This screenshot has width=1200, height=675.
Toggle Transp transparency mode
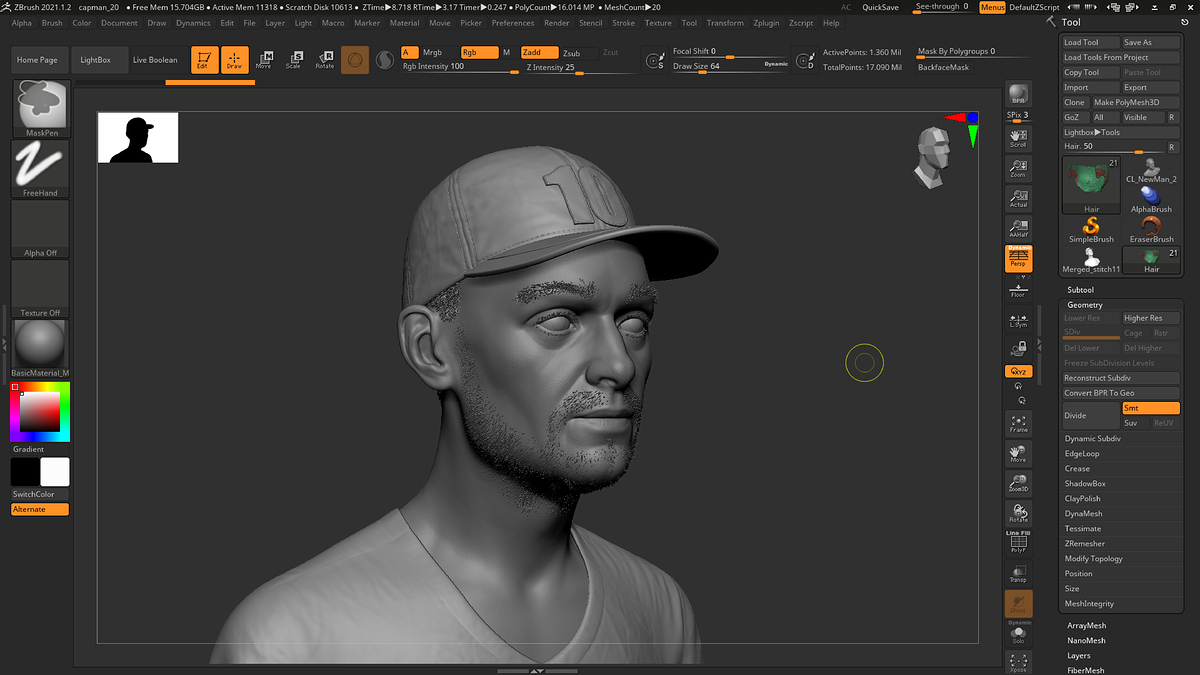(1018, 573)
